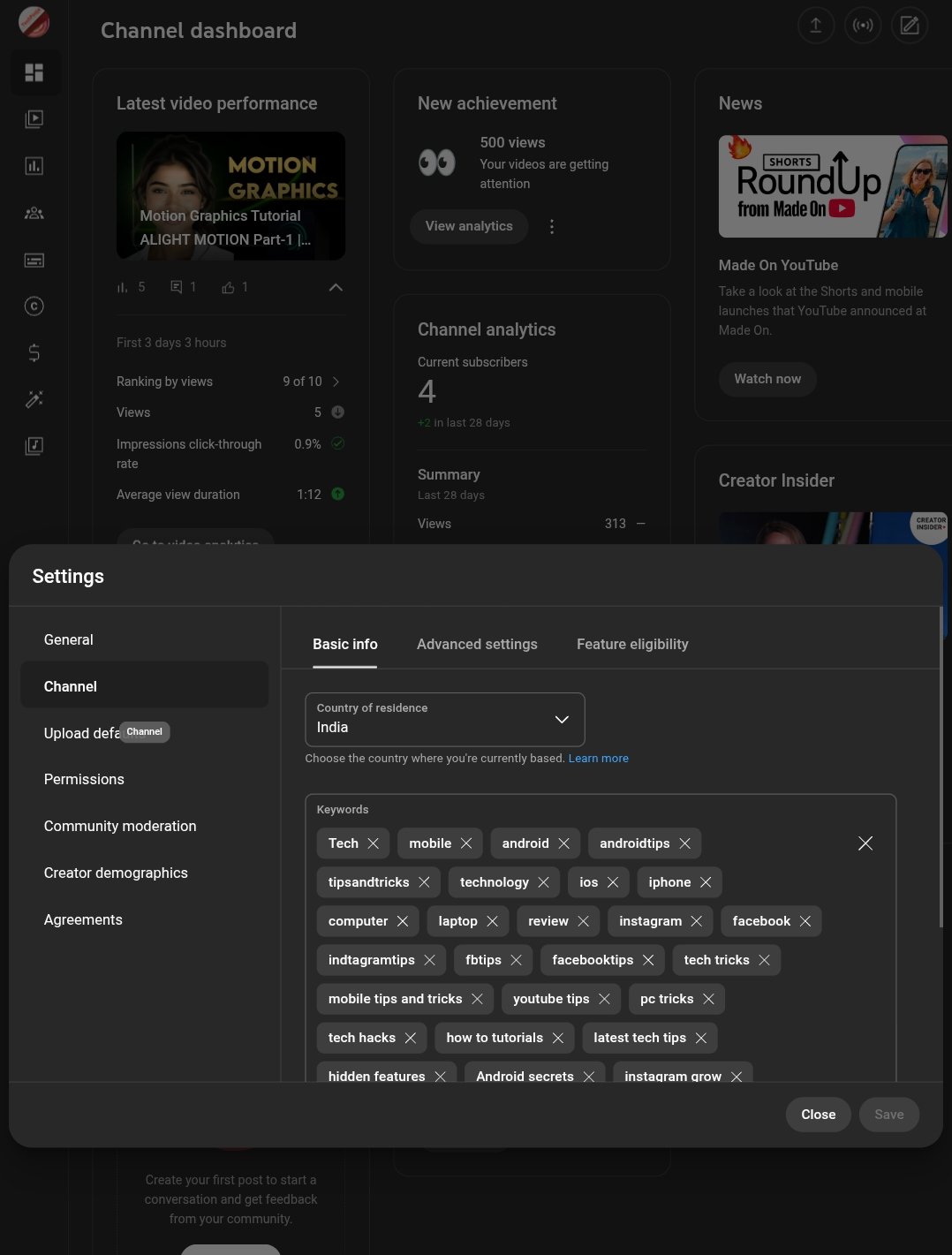Select Permissions in Settings sidebar
Viewport: 952px width, 1255px height.
(84, 779)
